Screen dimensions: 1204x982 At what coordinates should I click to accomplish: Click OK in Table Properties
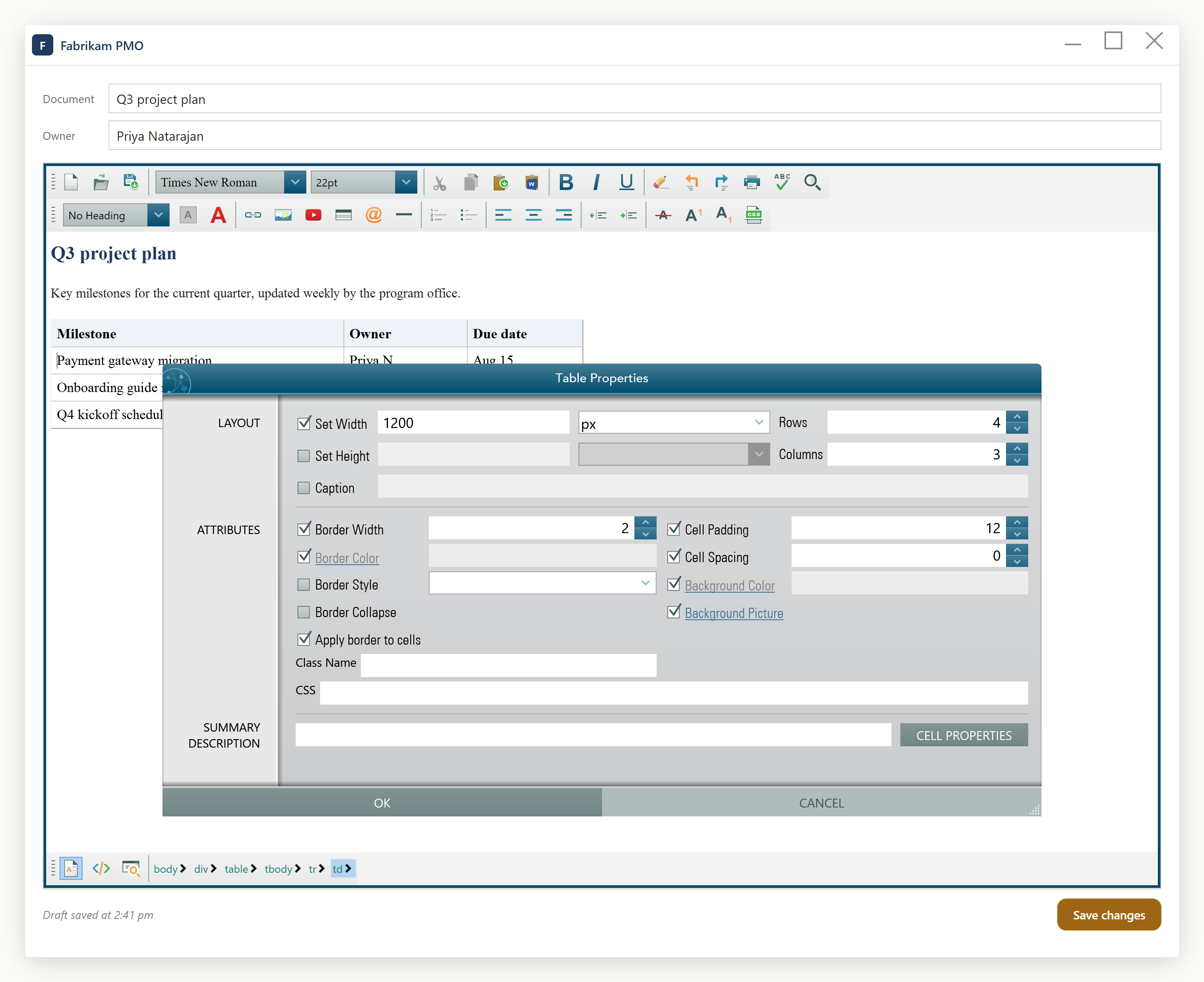click(x=382, y=803)
